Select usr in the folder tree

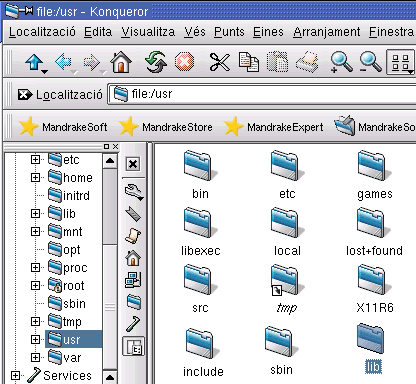(x=73, y=339)
